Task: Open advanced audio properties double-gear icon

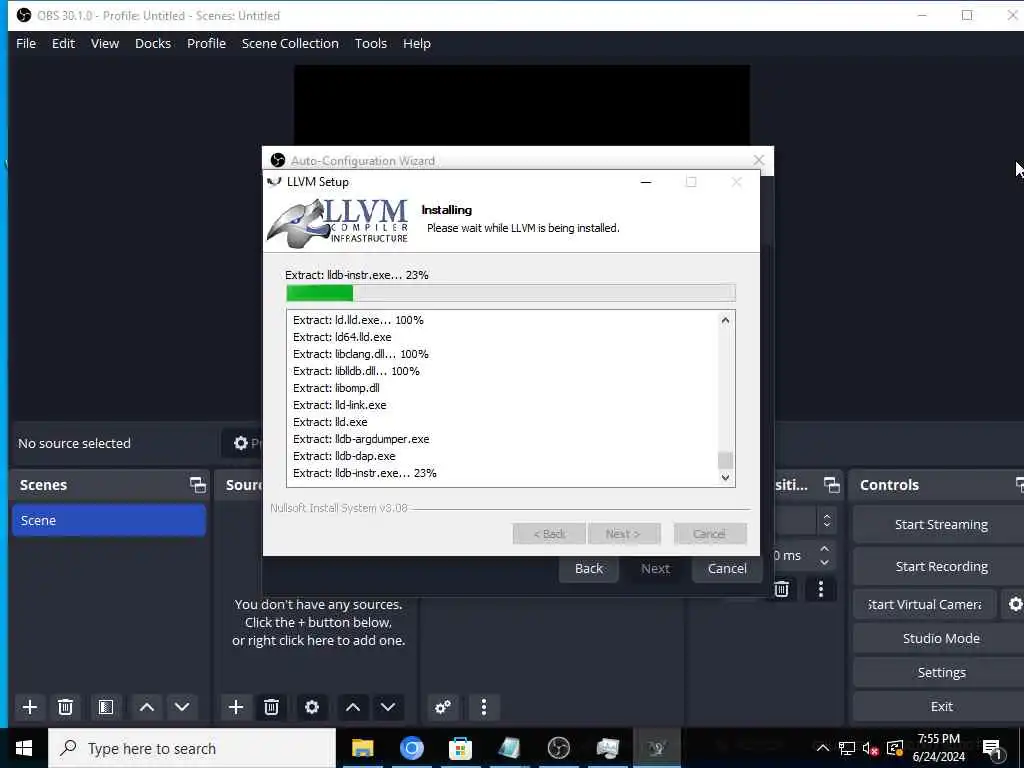Action: (x=443, y=707)
